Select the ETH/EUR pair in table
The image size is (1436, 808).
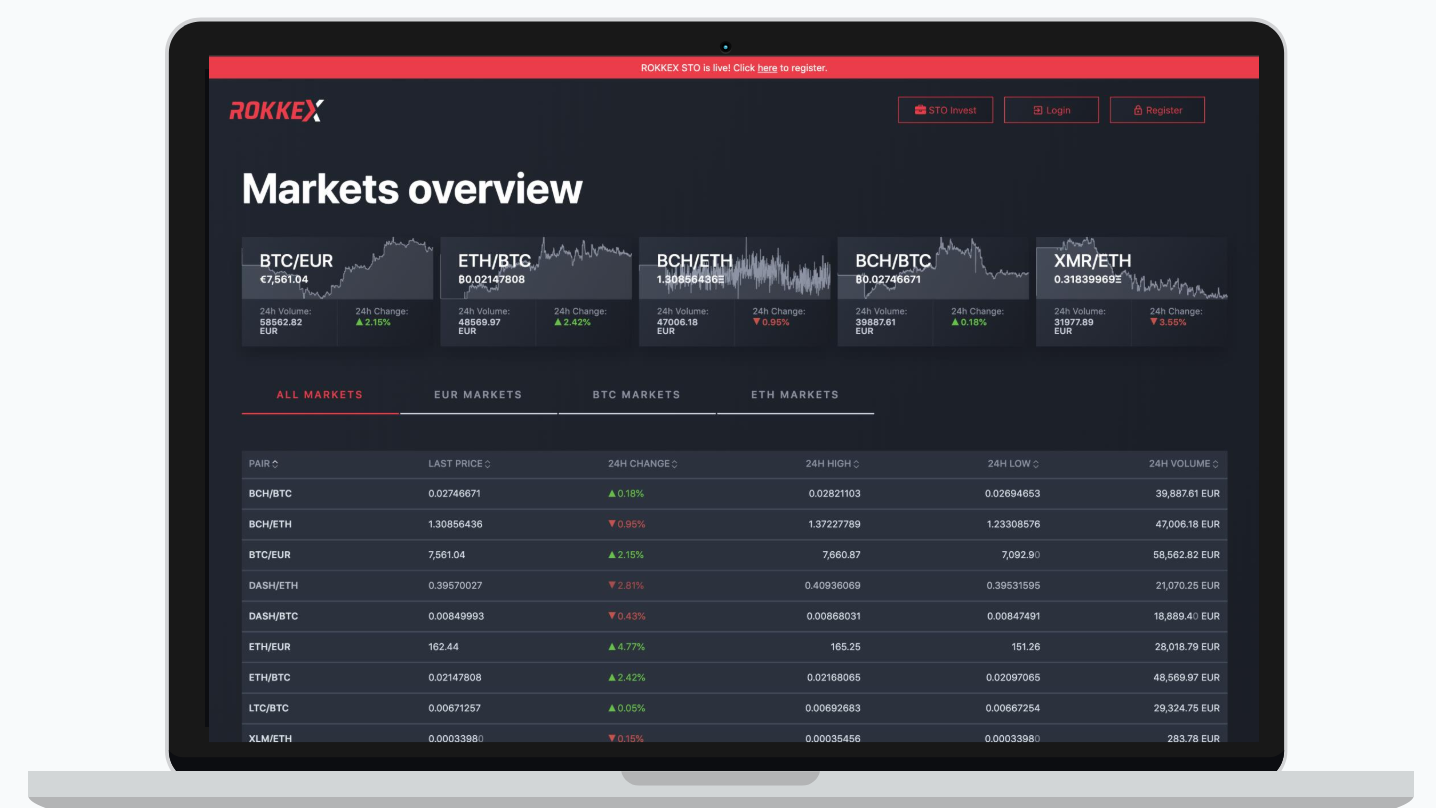click(270, 647)
